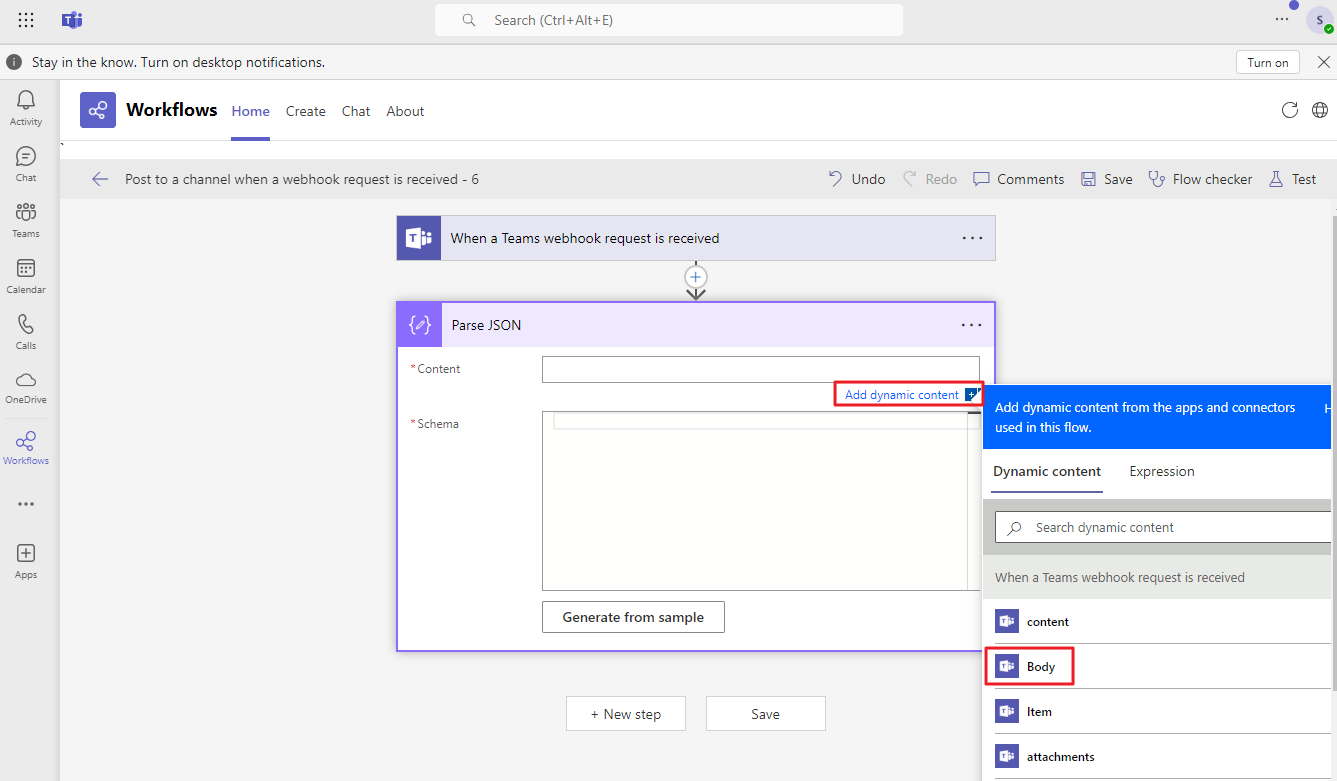Screen dimensions: 1337x781
Task: Open Activity in the Teams sidebar
Action: pyautogui.click(x=26, y=108)
